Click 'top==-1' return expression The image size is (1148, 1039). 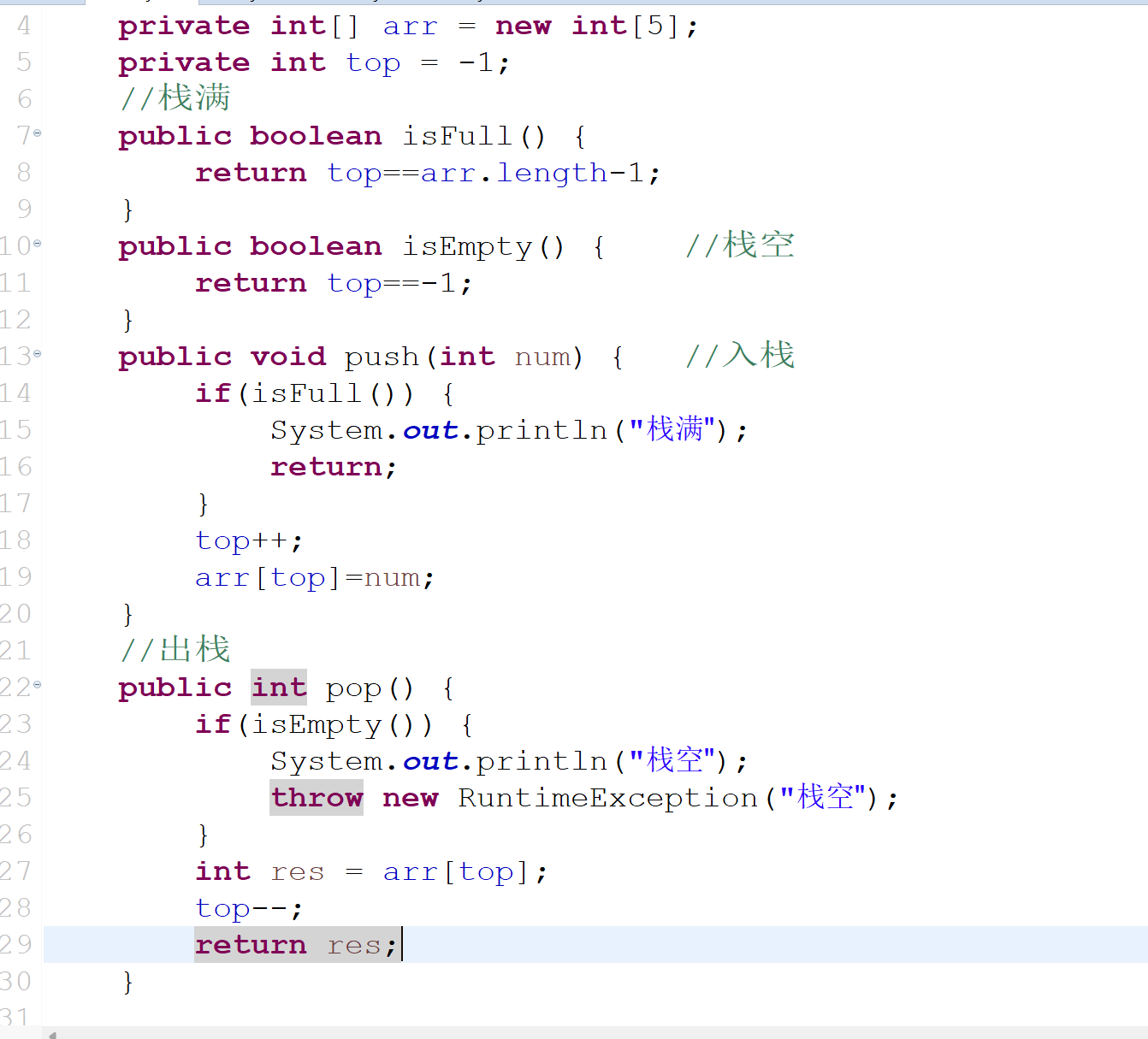[392, 283]
